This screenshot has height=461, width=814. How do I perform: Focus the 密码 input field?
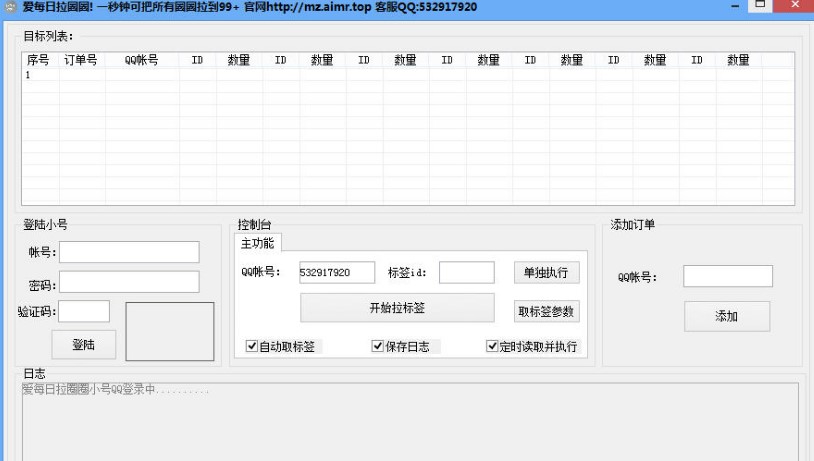(x=129, y=281)
